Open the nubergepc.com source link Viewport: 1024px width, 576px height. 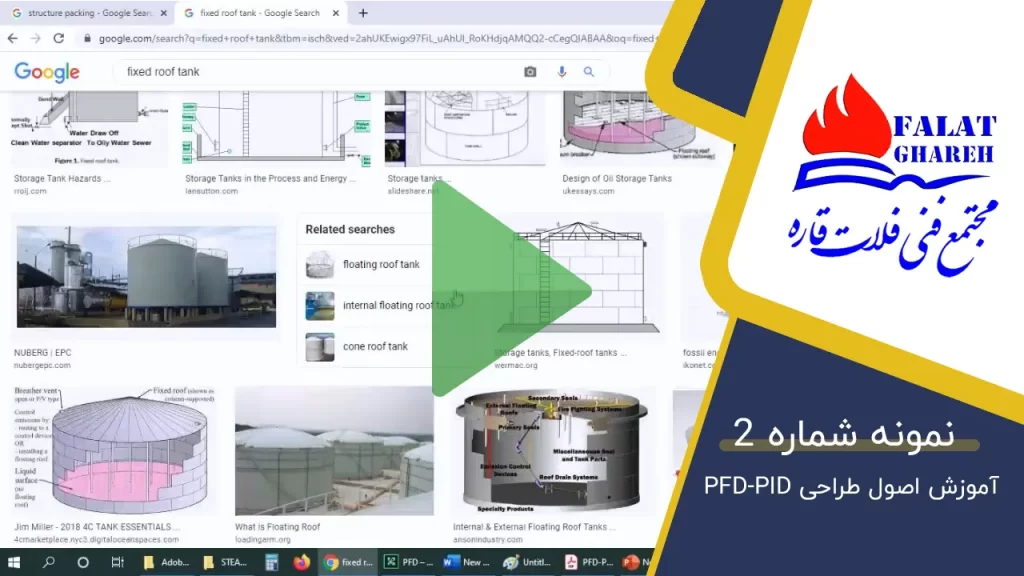point(42,366)
